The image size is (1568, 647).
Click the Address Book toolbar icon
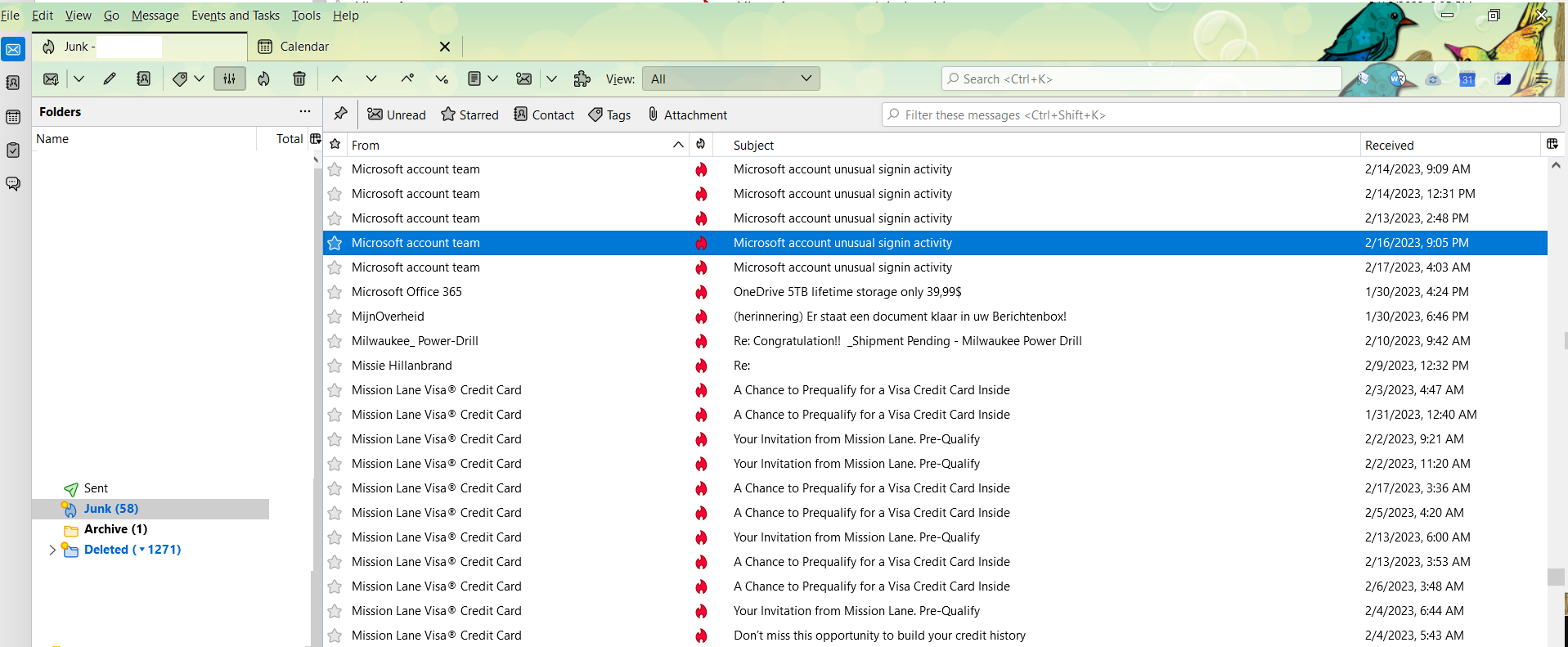click(x=143, y=79)
